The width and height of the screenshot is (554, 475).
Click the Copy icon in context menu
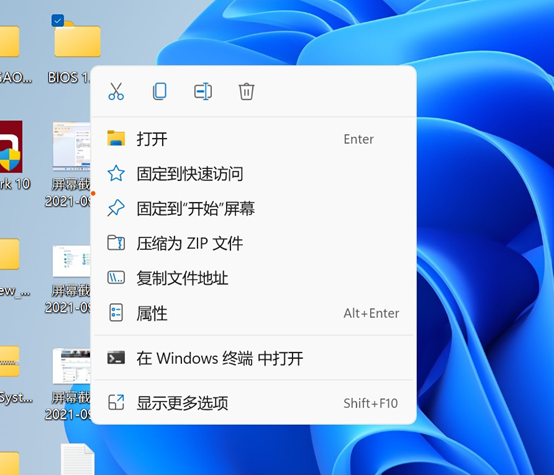point(160,92)
